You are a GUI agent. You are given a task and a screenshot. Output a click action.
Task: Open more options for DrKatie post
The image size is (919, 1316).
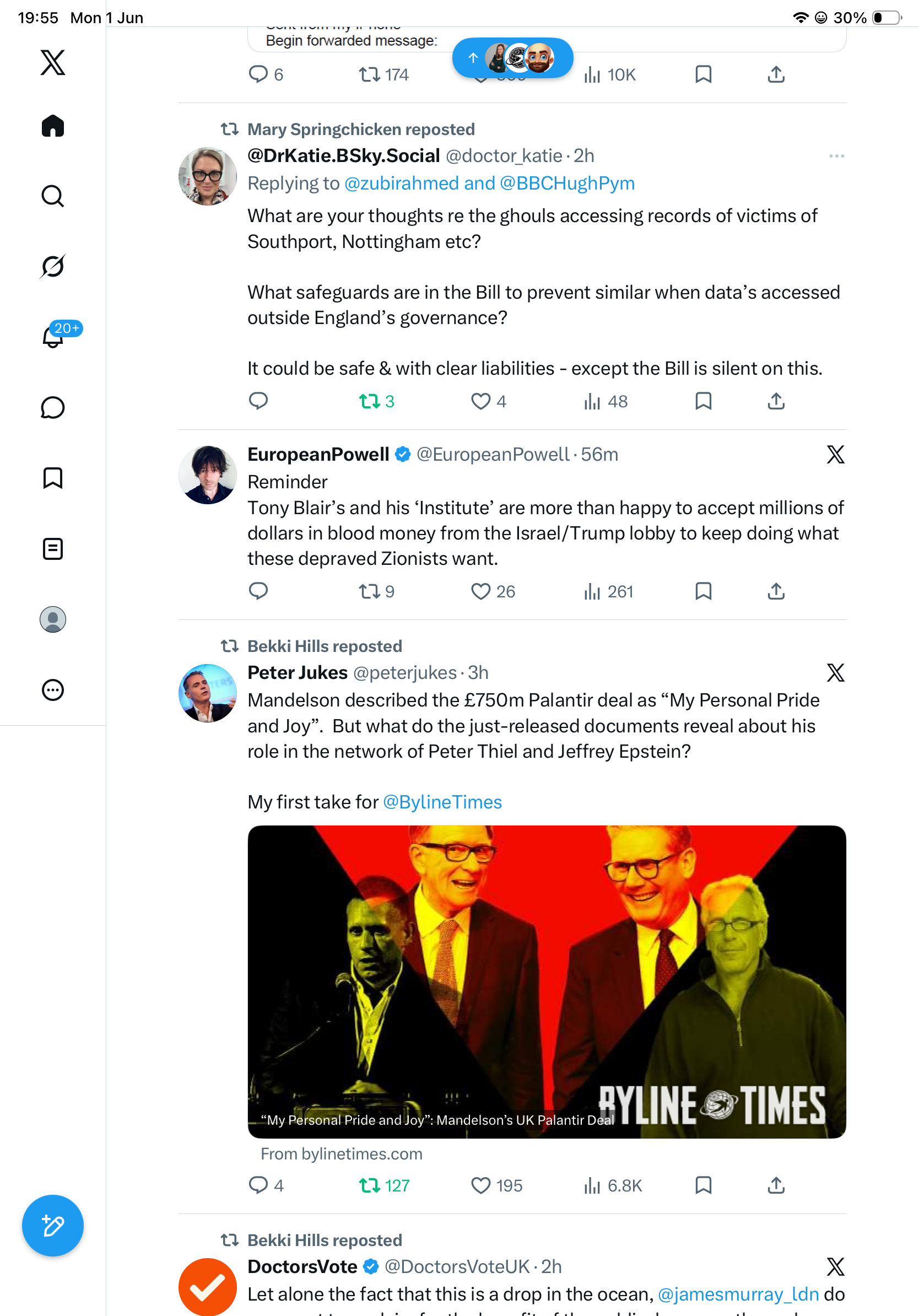click(x=836, y=156)
